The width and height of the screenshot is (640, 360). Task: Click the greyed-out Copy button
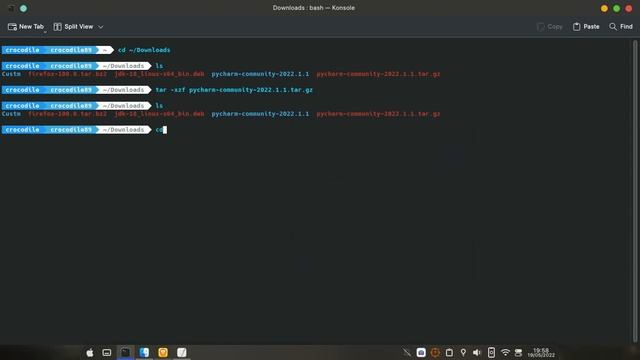[549, 27]
